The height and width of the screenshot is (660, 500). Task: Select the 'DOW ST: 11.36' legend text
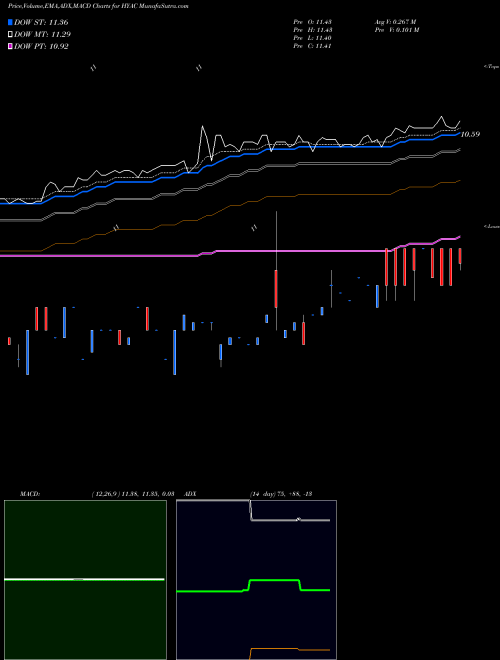pos(41,22)
